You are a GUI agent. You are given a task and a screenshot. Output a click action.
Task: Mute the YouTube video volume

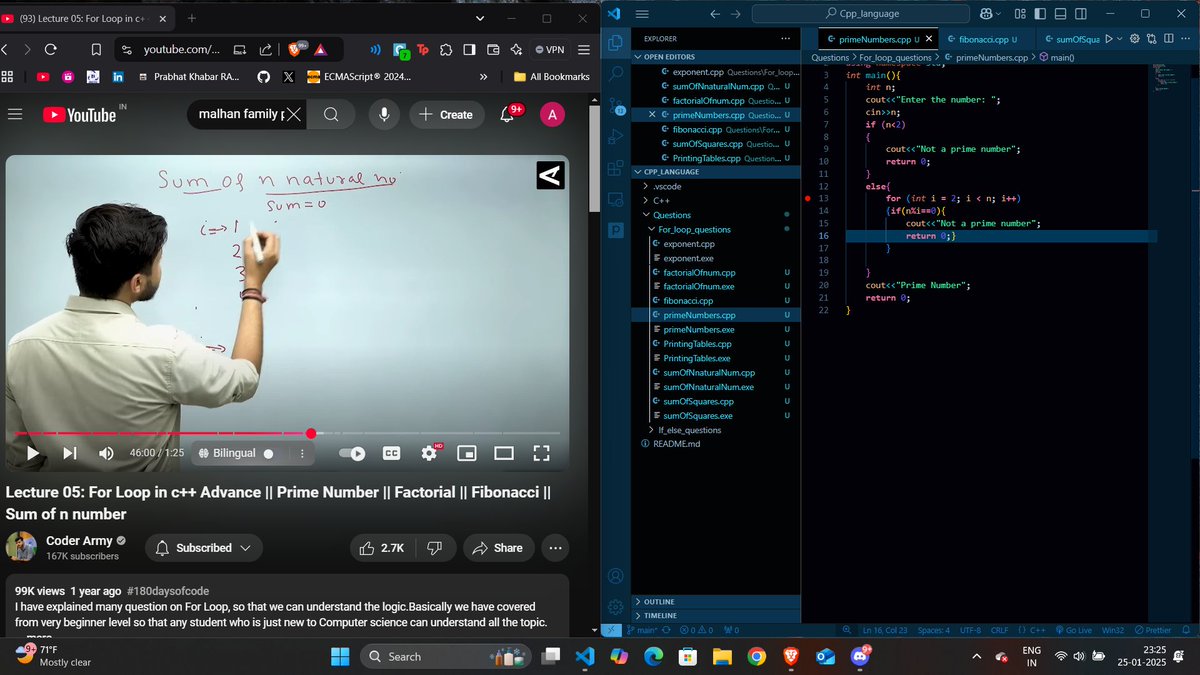pyautogui.click(x=104, y=453)
